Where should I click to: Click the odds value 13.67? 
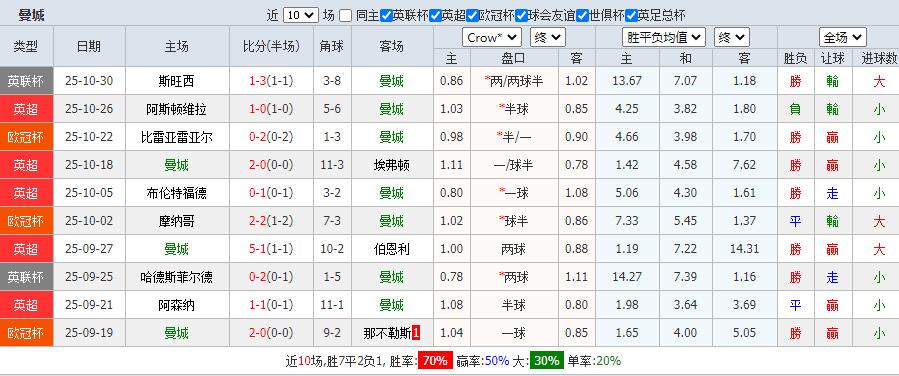click(x=627, y=81)
